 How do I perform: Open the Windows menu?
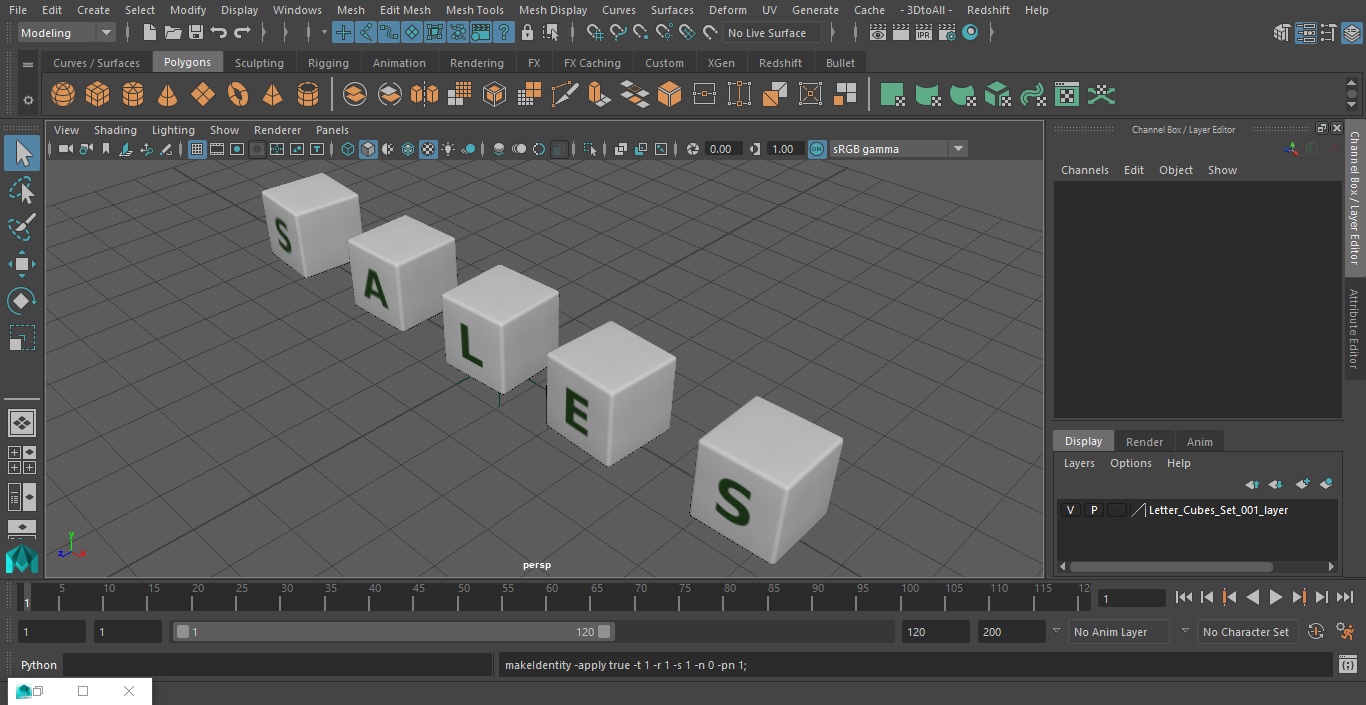coord(297,10)
